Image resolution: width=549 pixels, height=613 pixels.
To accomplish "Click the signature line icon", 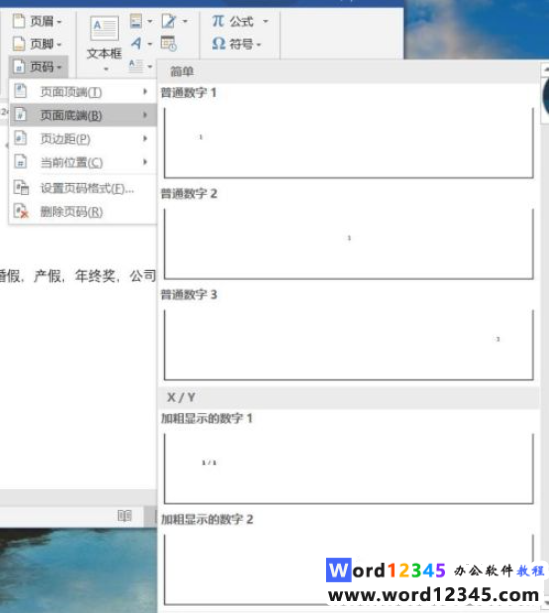I will [169, 21].
